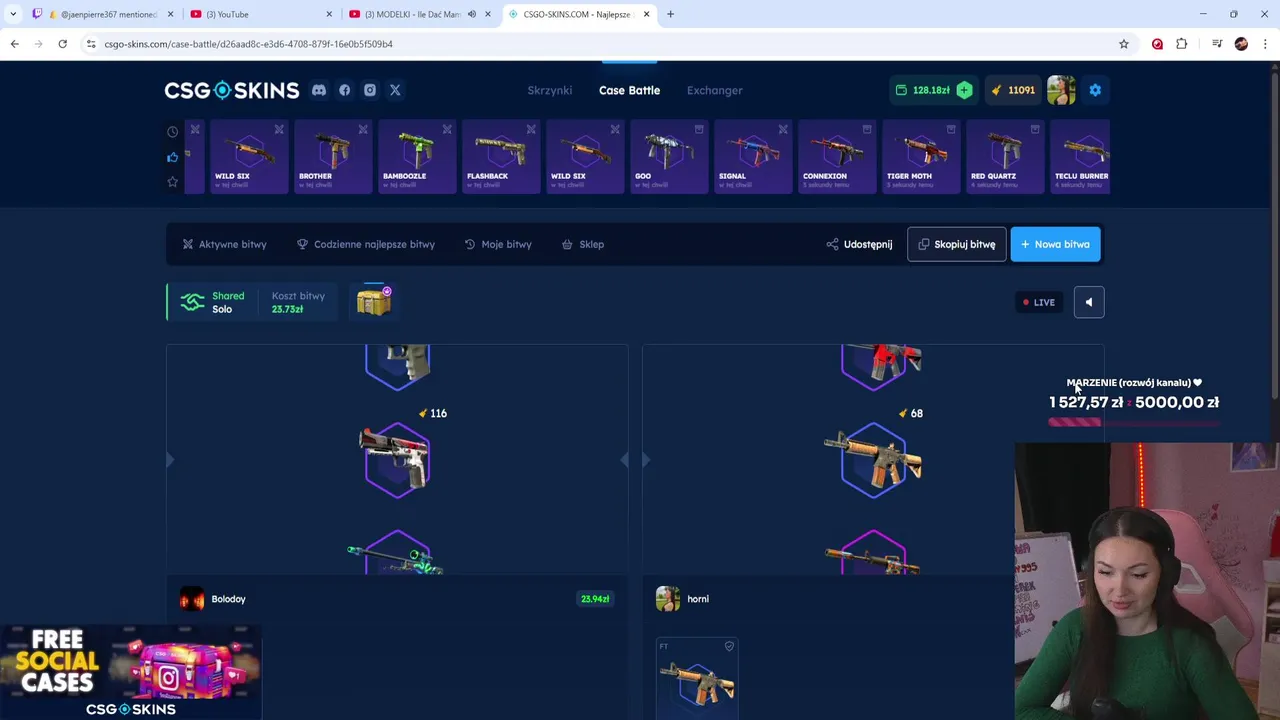Open the Facebook link icon
The image size is (1280, 720).
click(344, 90)
